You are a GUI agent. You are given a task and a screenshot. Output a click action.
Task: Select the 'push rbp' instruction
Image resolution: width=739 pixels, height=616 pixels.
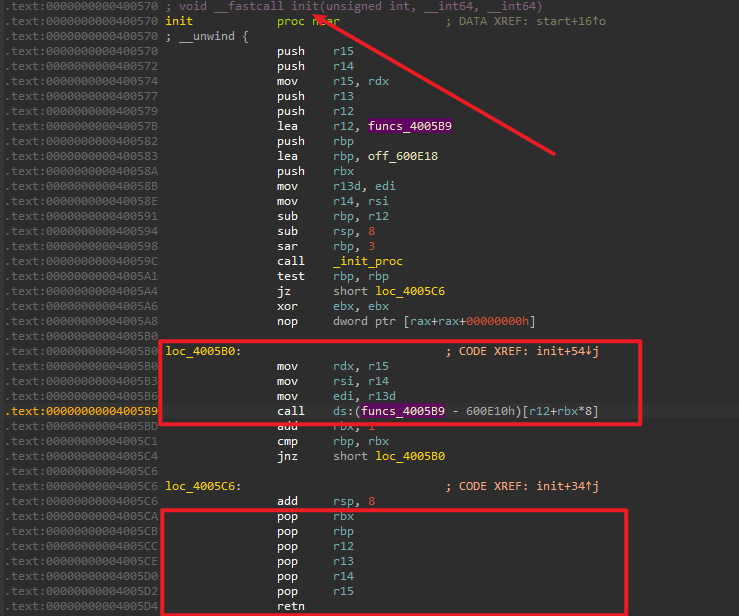(315, 141)
